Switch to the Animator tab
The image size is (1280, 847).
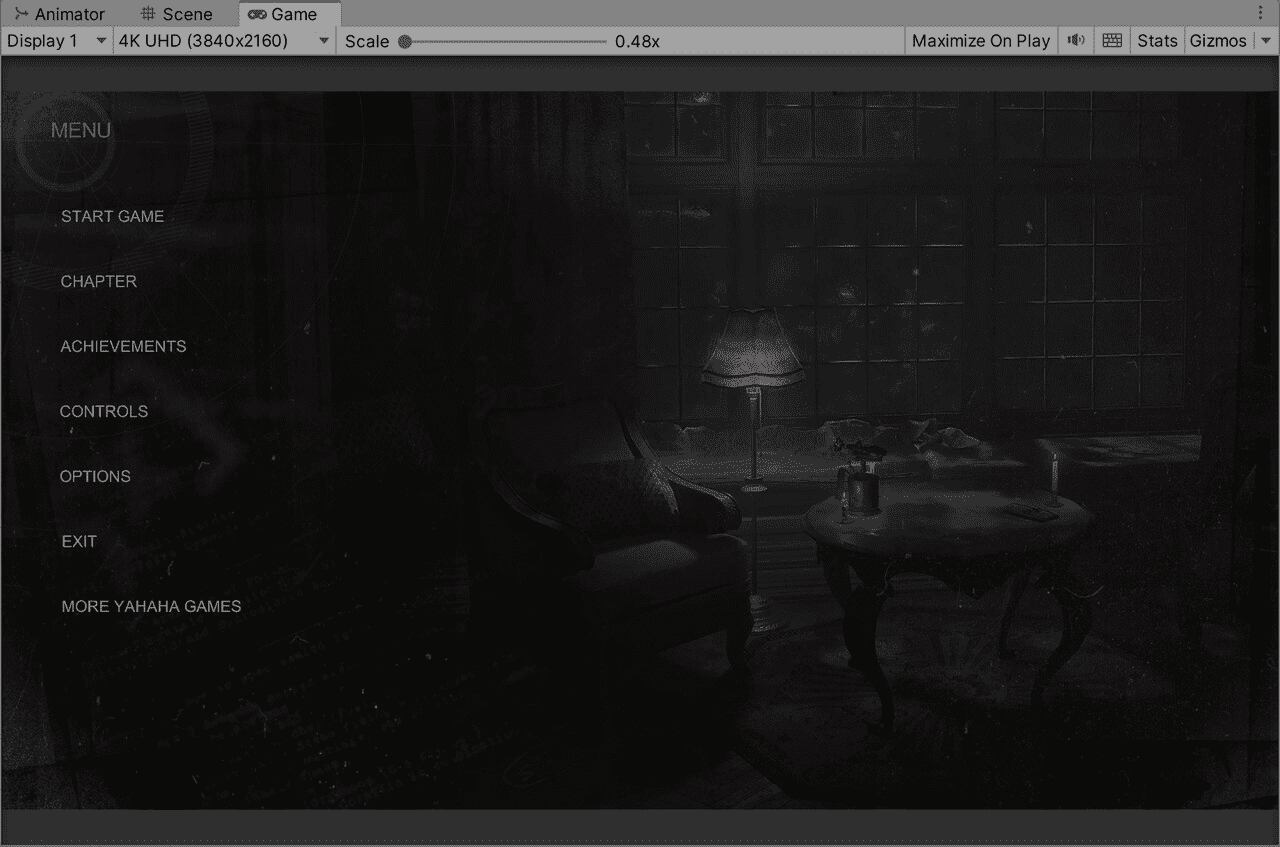69,14
